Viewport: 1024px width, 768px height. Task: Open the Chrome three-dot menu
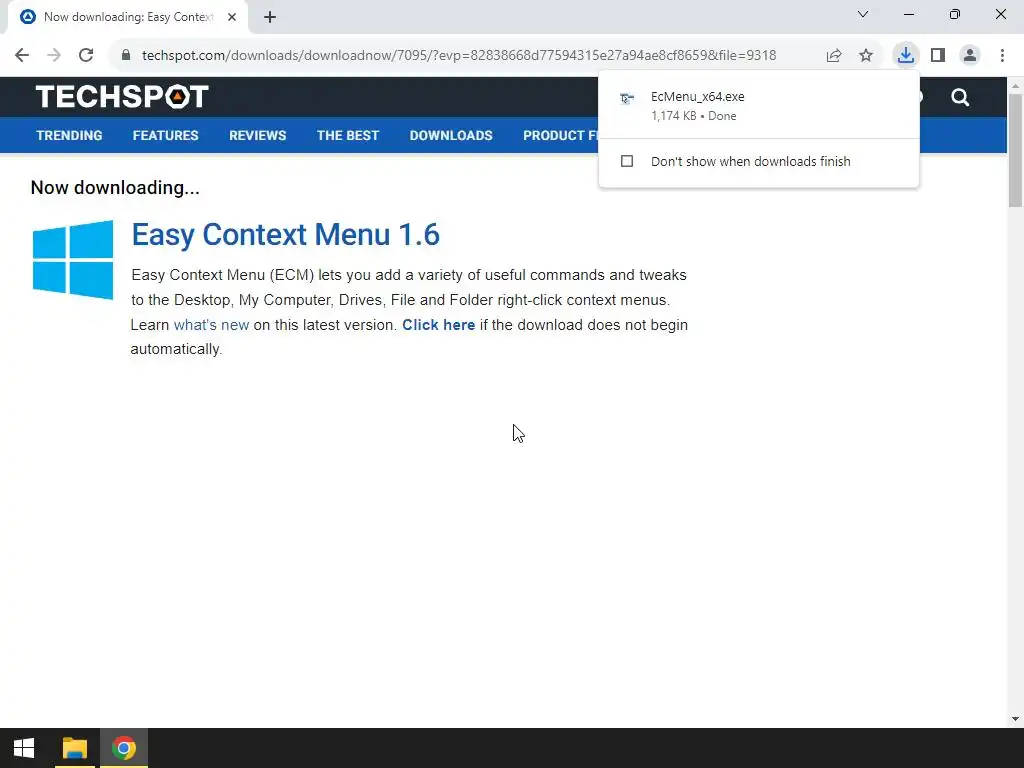1002,55
